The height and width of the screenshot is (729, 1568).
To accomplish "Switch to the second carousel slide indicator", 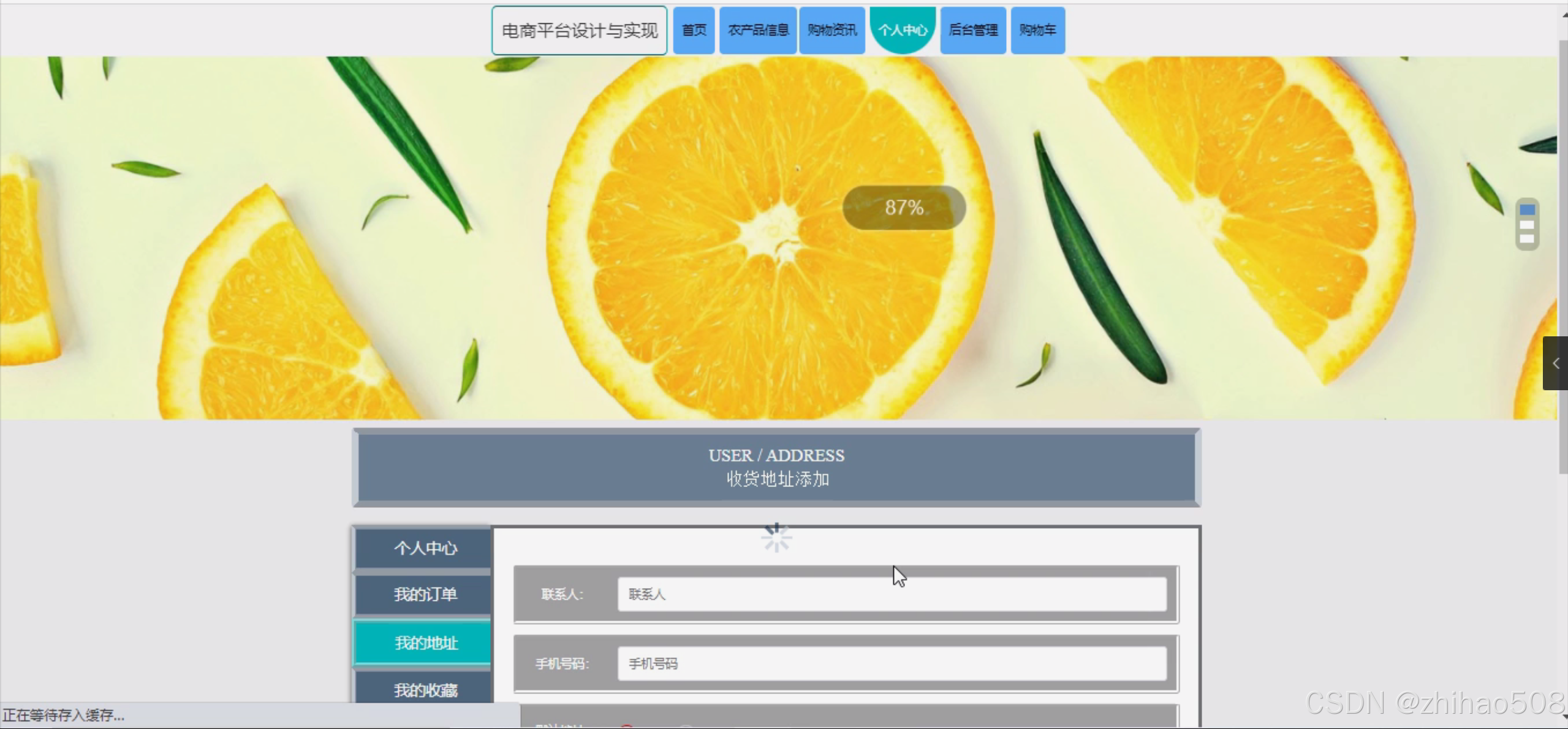I will 1527,225.
